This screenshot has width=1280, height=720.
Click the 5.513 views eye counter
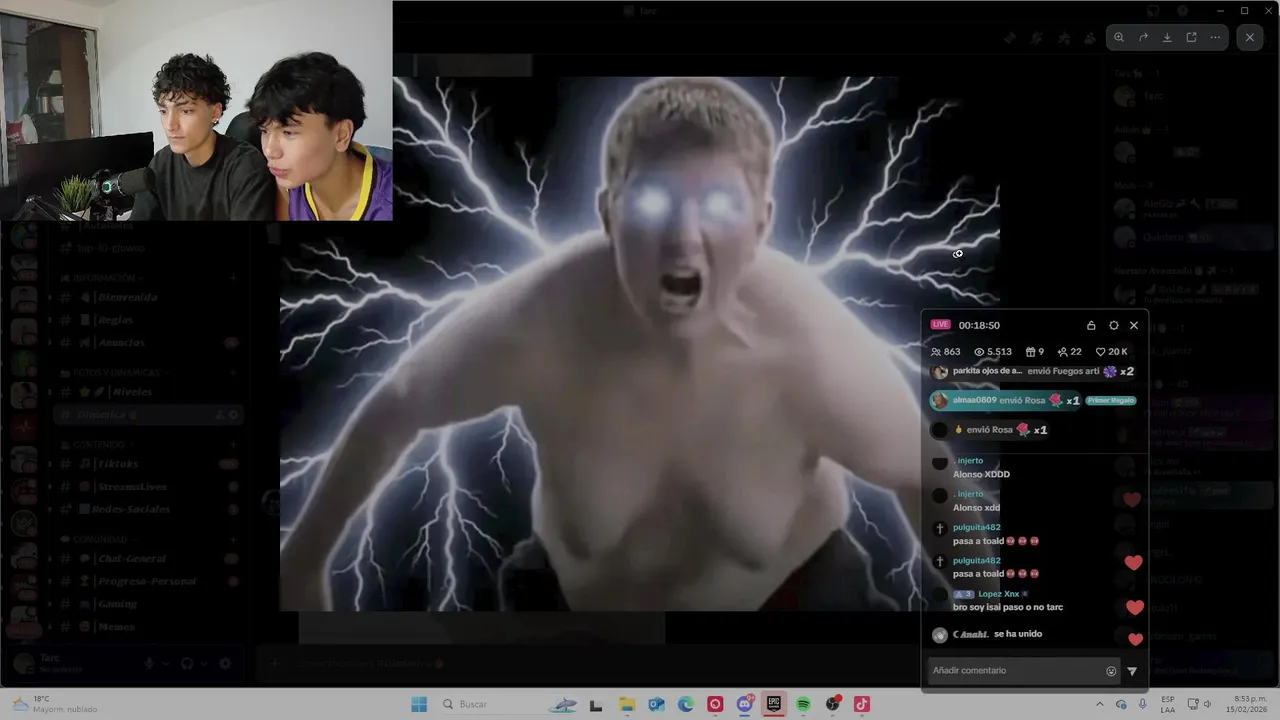tap(993, 352)
